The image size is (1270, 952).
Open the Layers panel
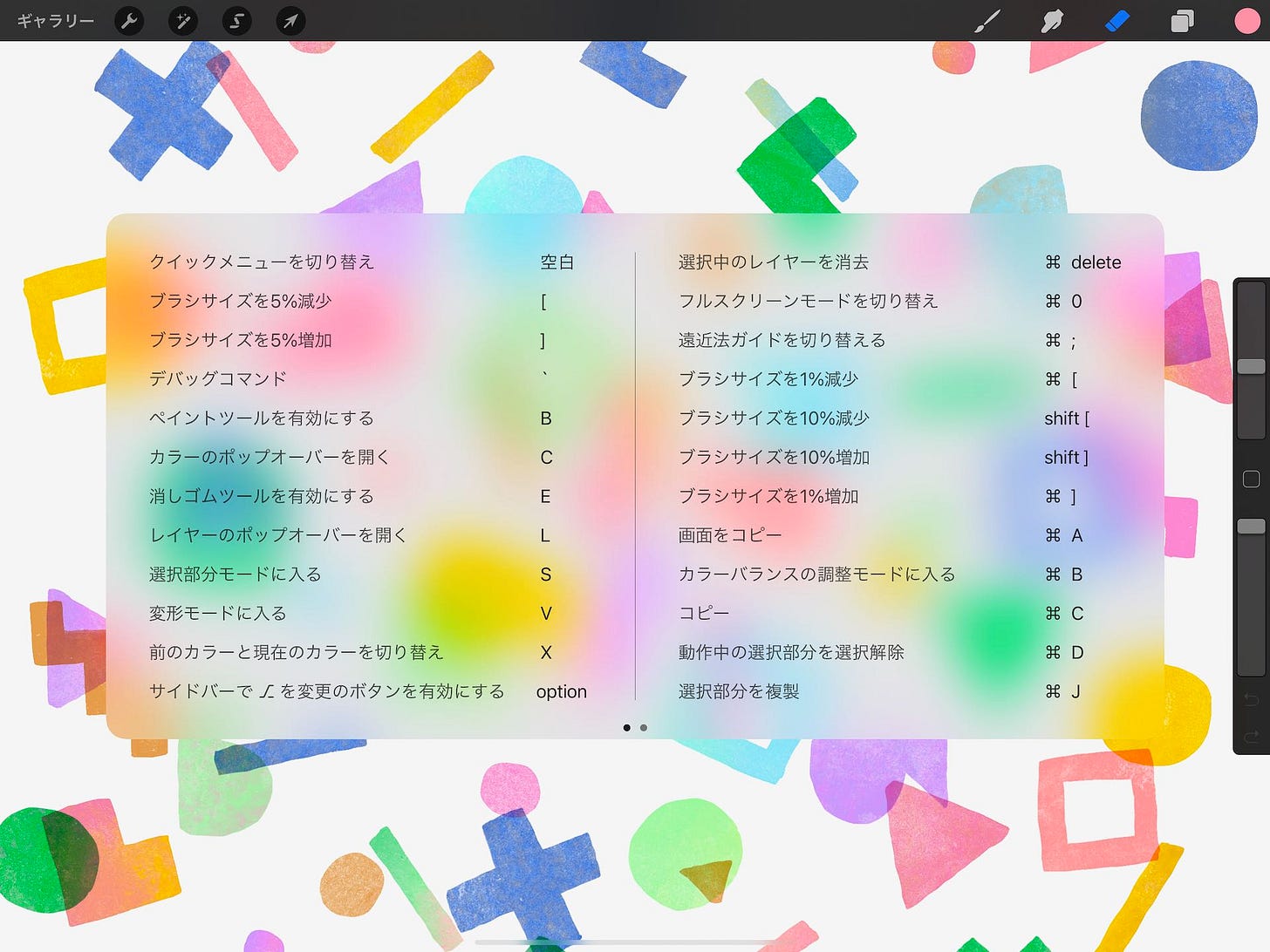[1182, 20]
